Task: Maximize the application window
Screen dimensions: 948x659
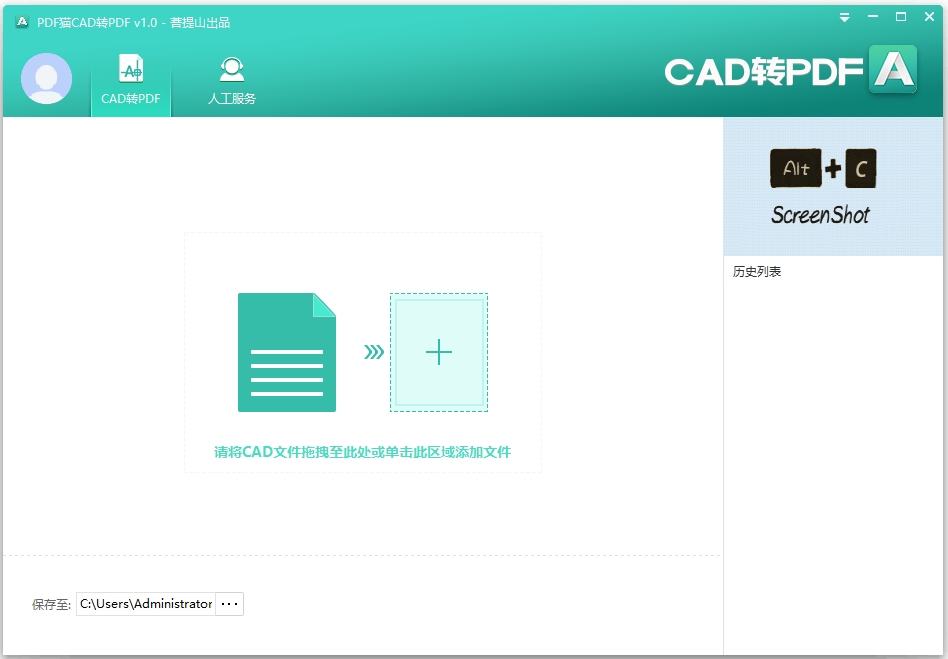Action: [901, 17]
